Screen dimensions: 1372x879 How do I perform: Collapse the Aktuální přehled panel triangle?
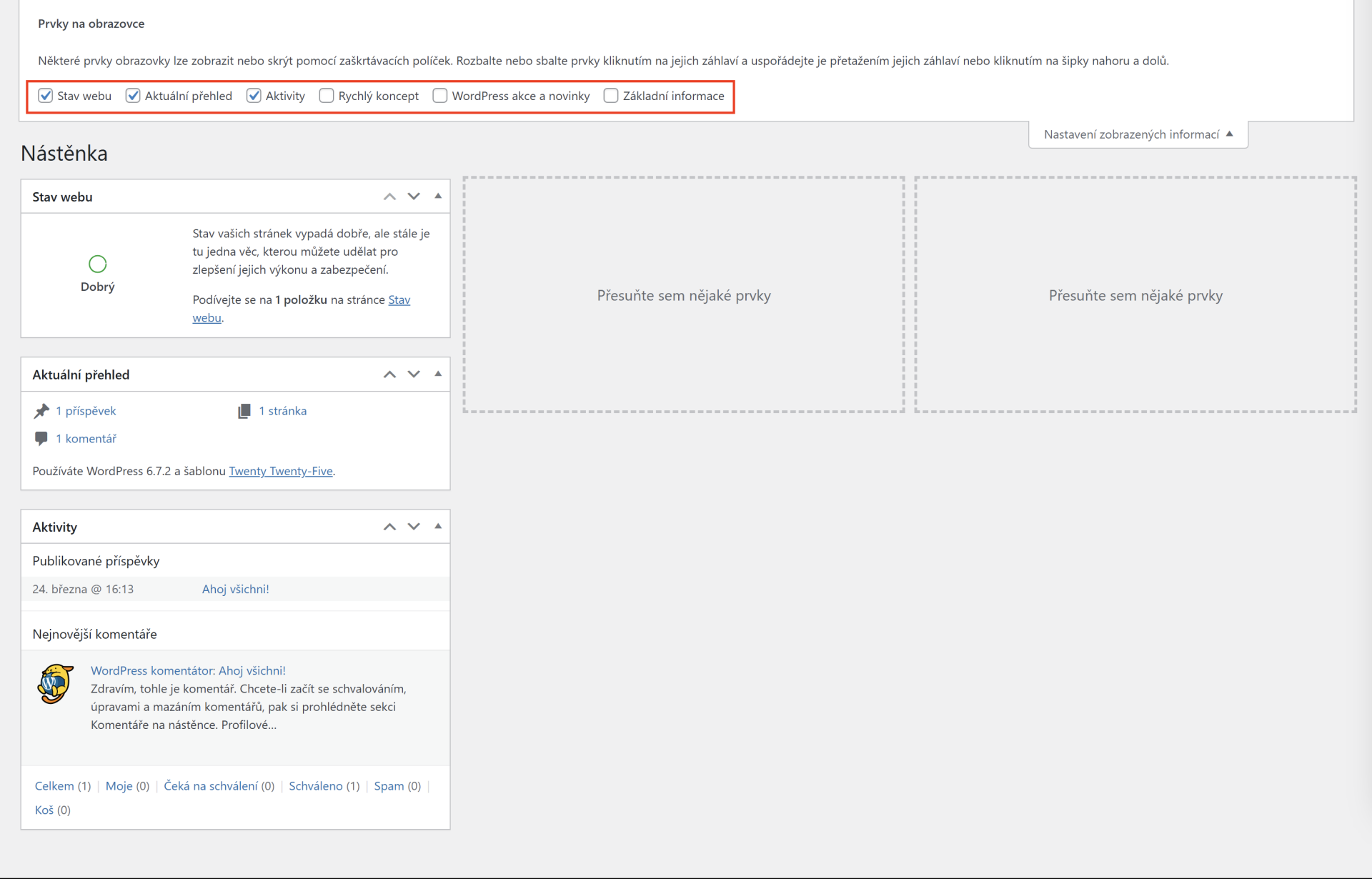point(438,374)
